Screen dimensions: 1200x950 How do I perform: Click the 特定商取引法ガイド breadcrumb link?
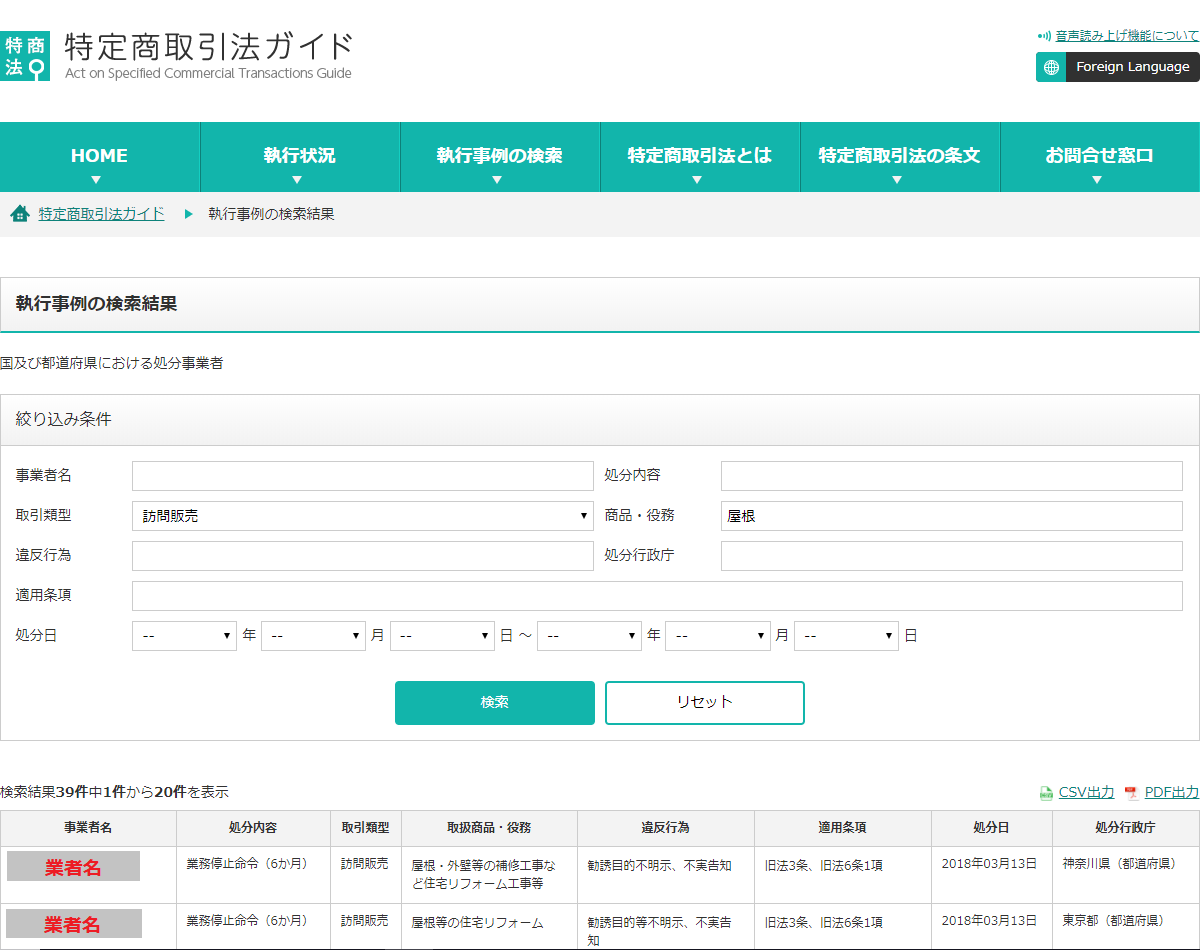tap(102, 214)
